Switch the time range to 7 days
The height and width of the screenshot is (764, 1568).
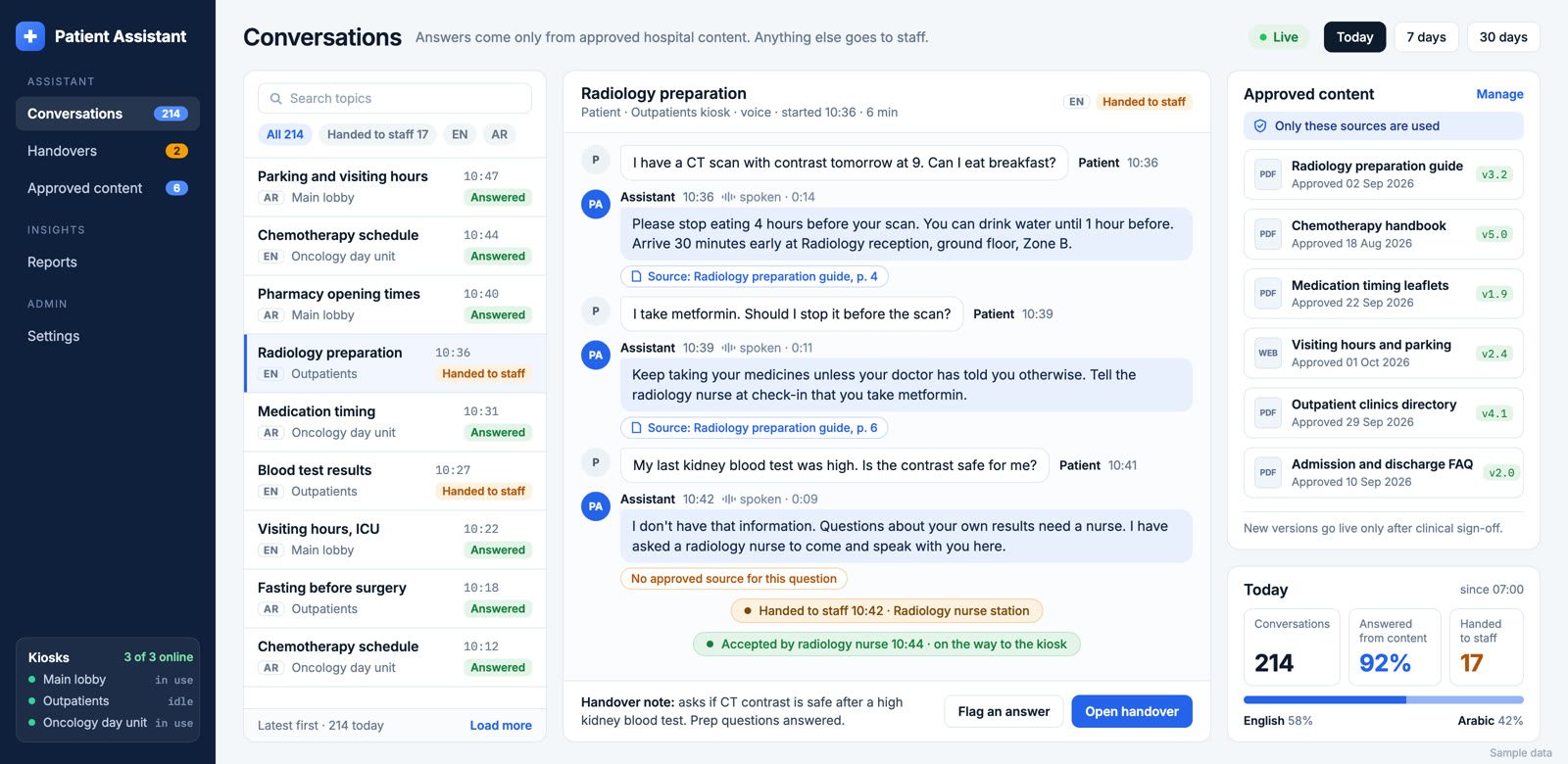[1426, 37]
